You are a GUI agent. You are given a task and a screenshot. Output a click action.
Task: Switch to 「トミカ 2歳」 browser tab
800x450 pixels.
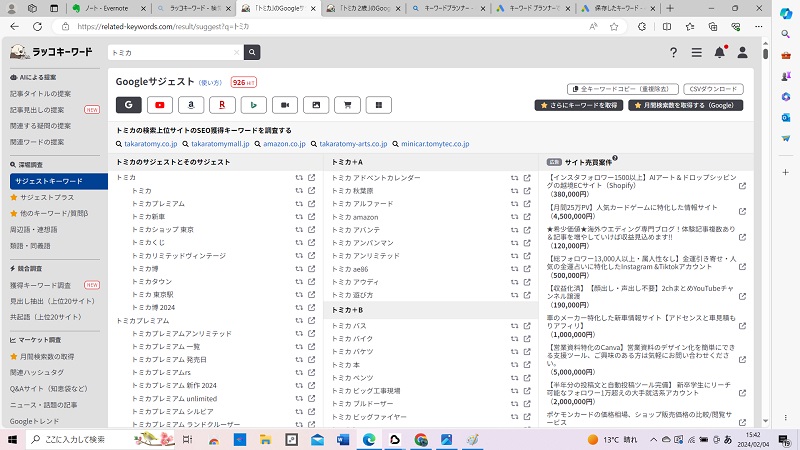[364, 8]
